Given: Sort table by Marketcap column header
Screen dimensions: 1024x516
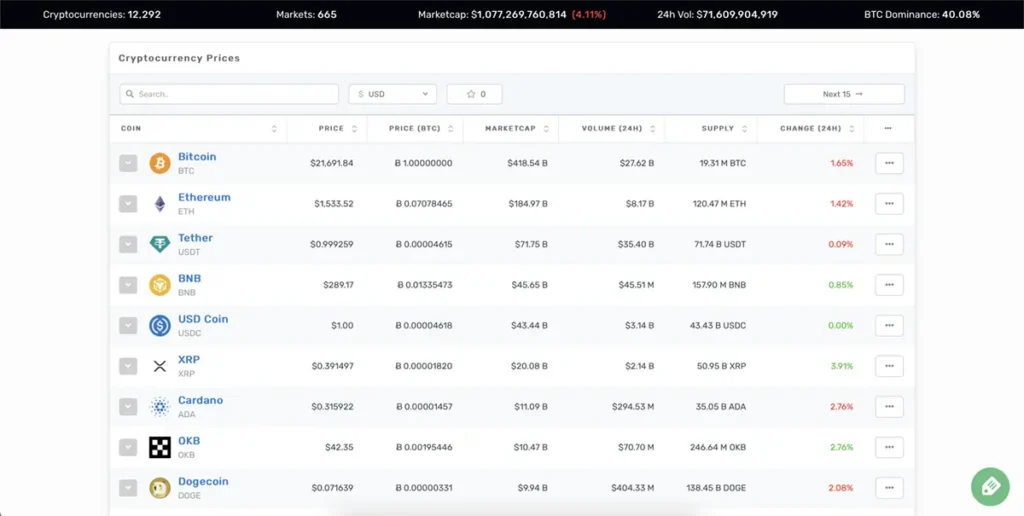Looking at the screenshot, I should click(510, 129).
